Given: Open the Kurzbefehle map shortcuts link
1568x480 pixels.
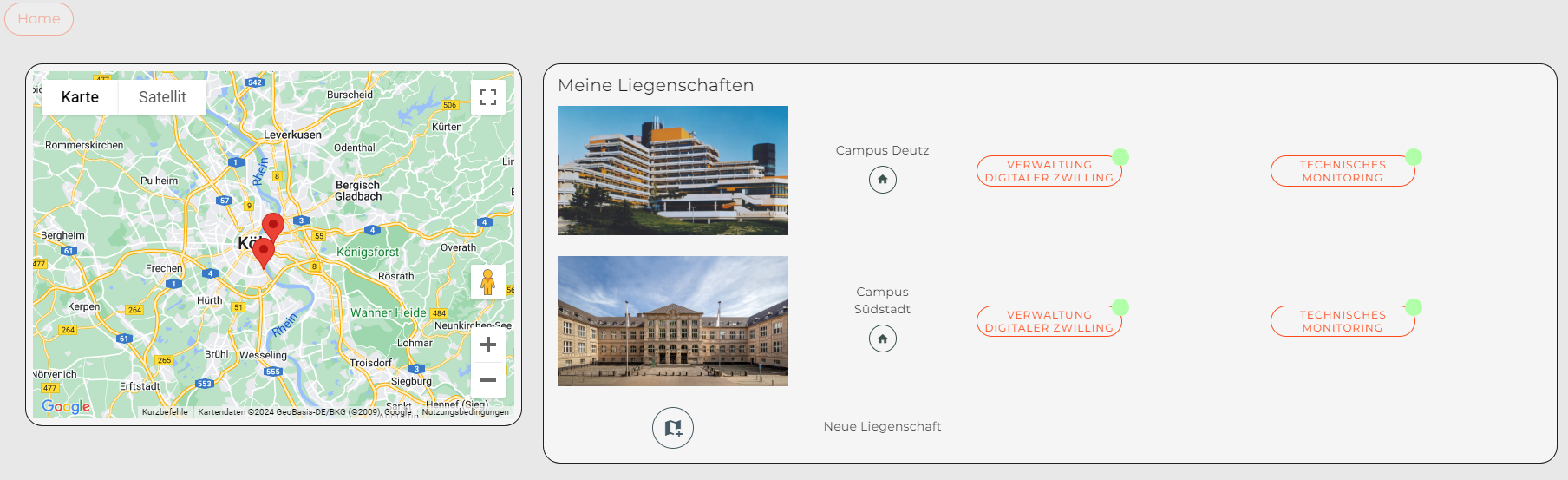Looking at the screenshot, I should point(165,412).
